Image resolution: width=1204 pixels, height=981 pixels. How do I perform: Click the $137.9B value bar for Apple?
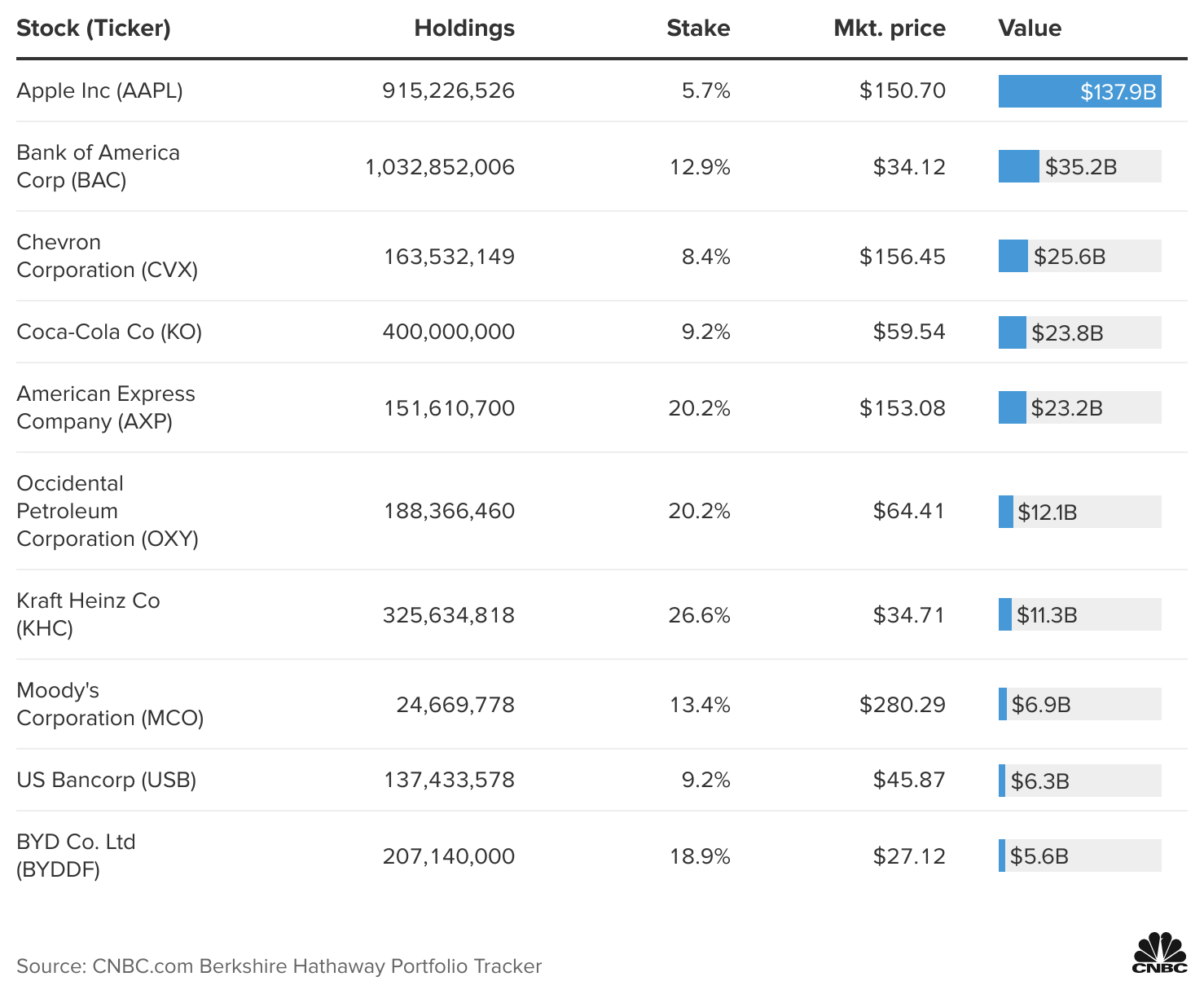coord(1079,92)
